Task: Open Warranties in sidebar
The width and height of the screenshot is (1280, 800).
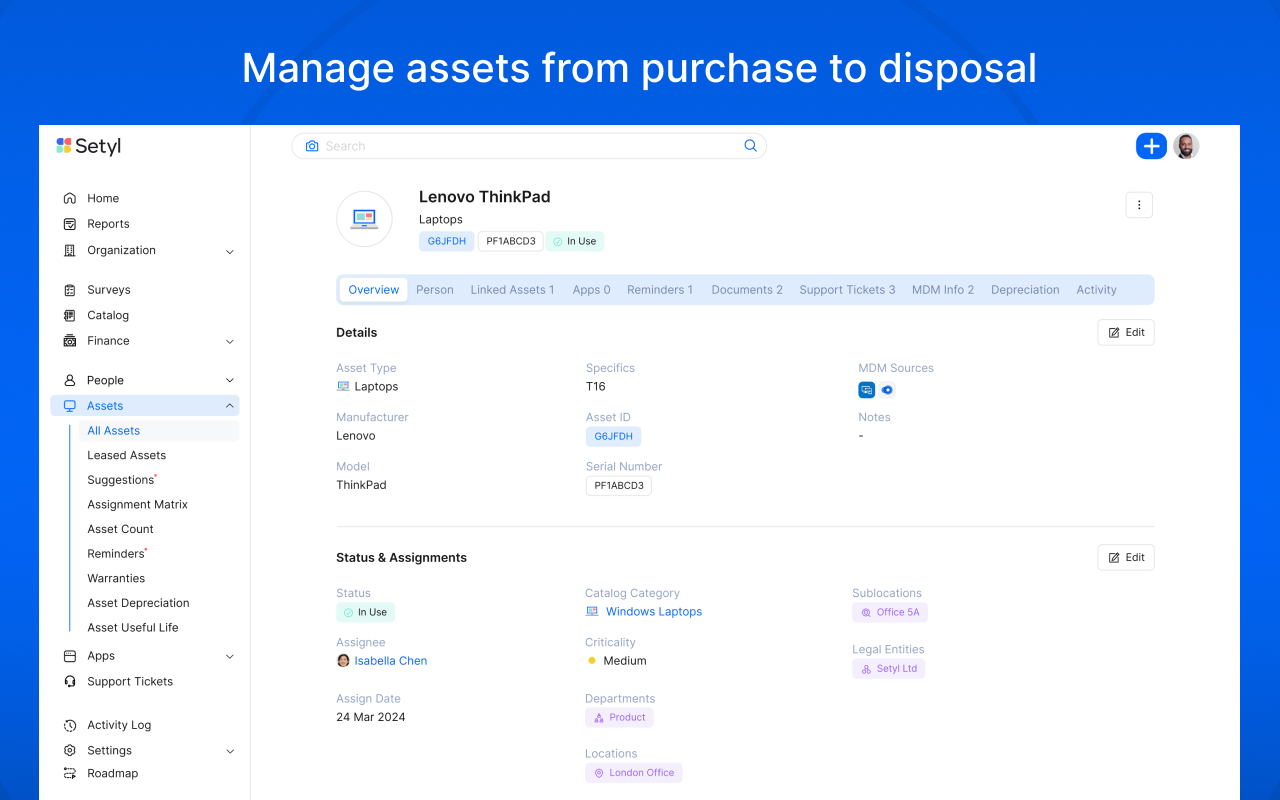Action: pyautogui.click(x=116, y=578)
